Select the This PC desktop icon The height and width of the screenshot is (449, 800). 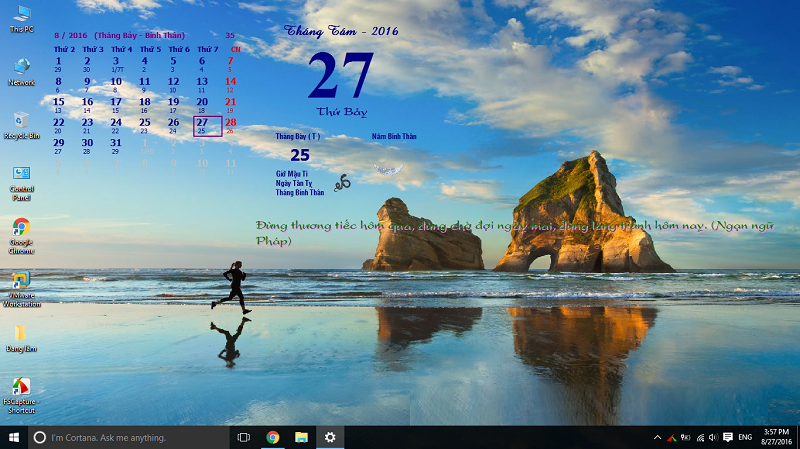coord(21,19)
